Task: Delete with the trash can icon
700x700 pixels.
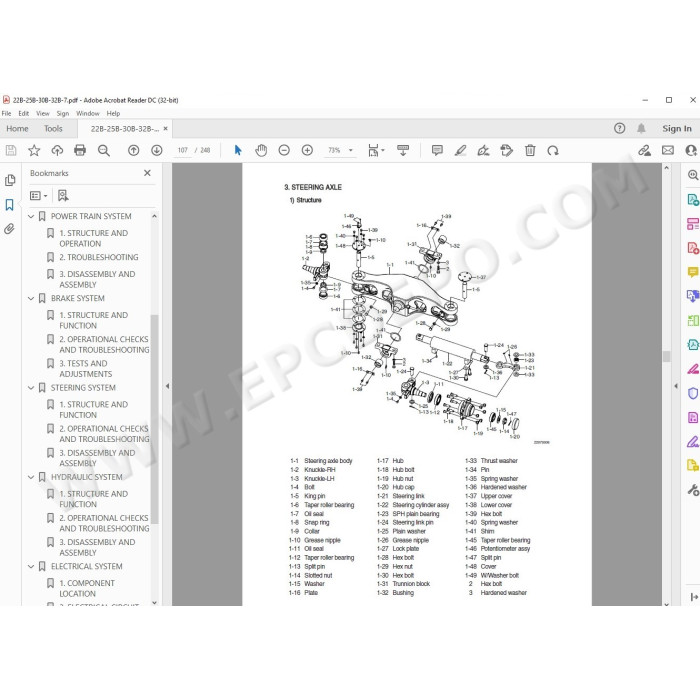Action: click(530, 150)
